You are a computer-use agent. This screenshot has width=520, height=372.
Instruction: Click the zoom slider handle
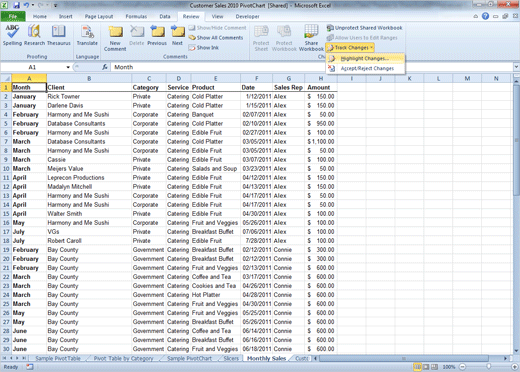pos(488,367)
